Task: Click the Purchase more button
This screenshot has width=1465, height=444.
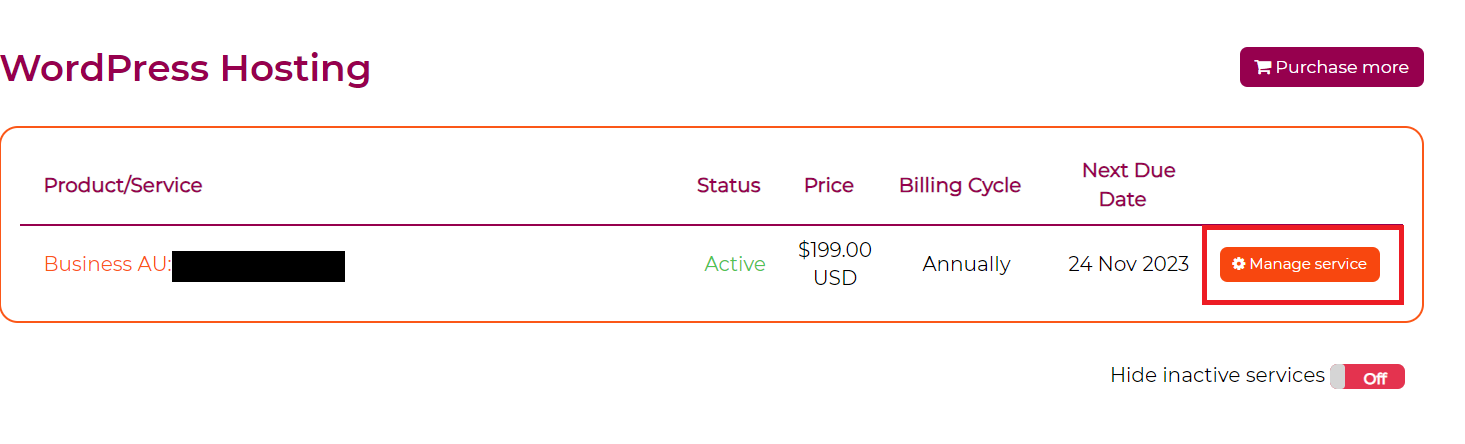Action: tap(1331, 67)
